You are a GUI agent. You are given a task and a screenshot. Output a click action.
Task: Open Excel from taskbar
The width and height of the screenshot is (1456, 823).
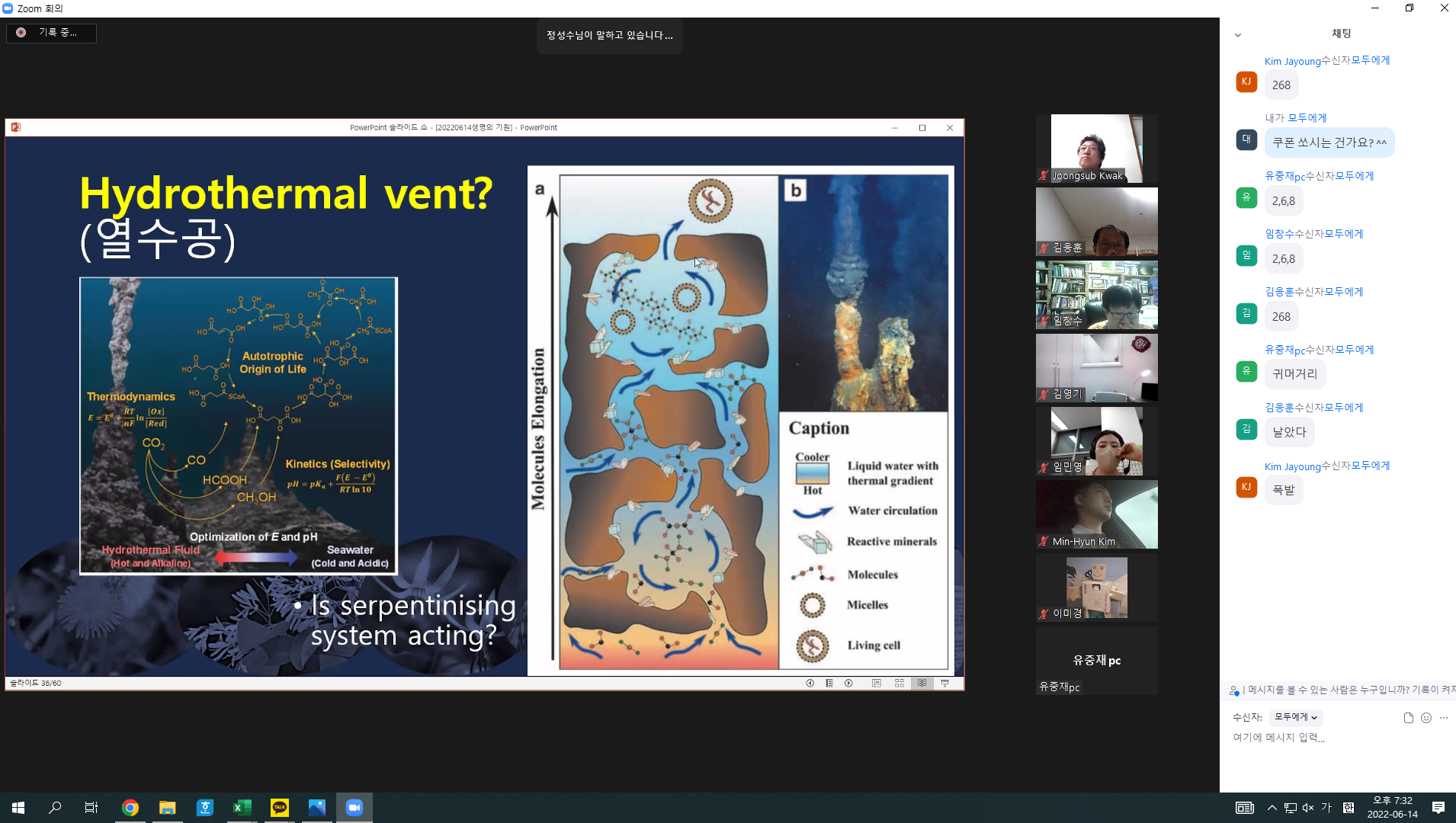pos(242,808)
